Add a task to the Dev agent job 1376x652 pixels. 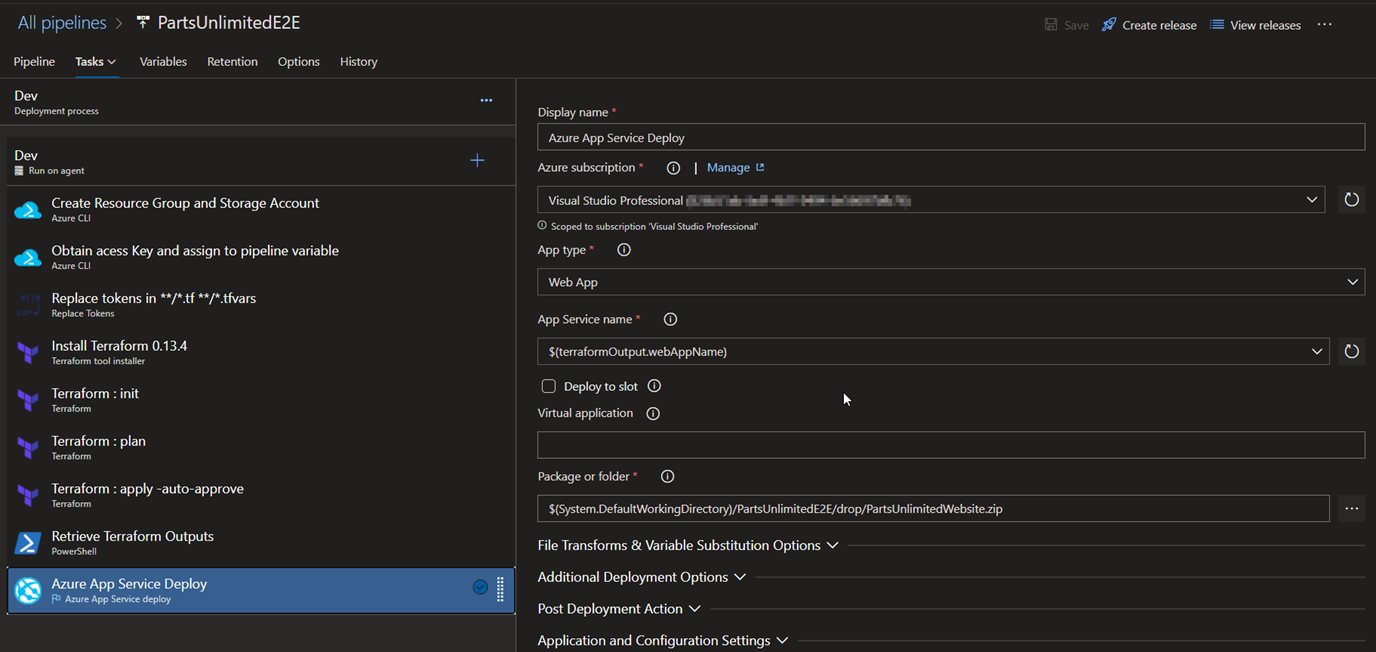pos(477,160)
